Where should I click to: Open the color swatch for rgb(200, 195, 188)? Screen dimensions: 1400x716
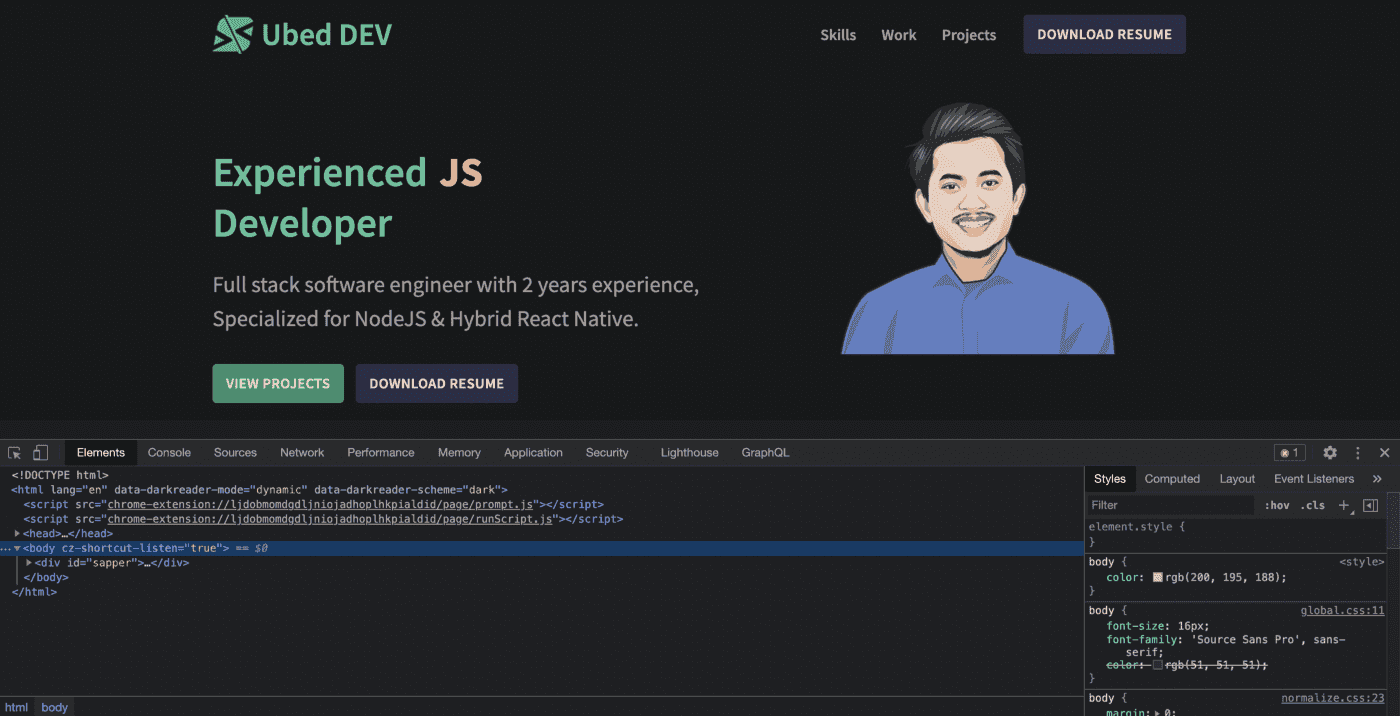(x=1158, y=577)
